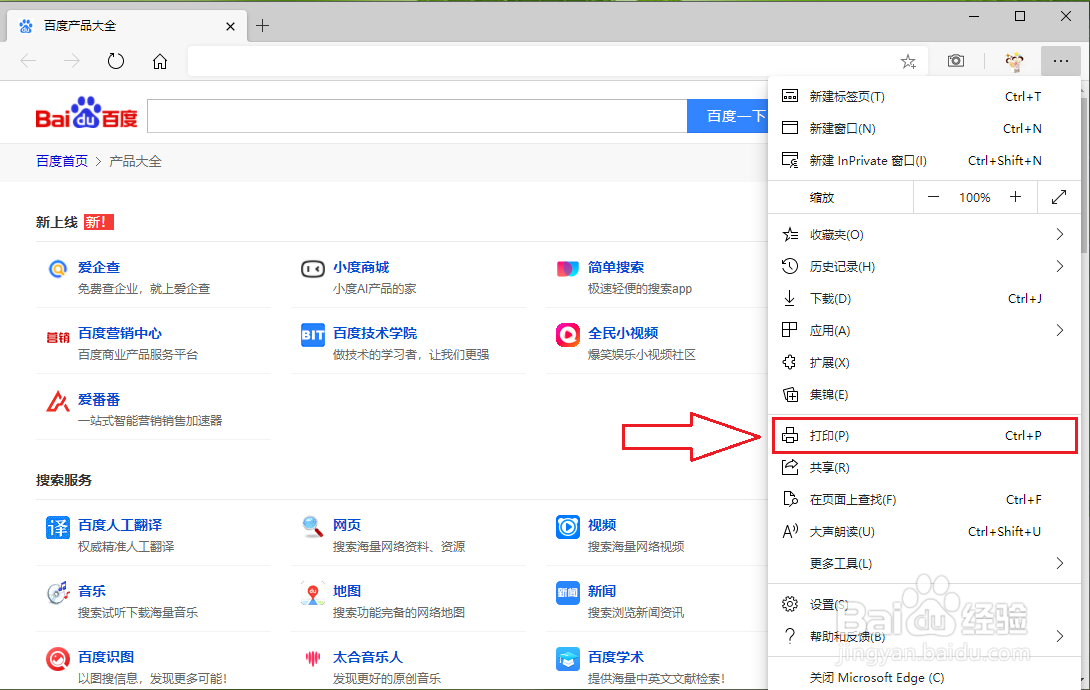
Task: Click the 地图 map pin icon
Action: tap(313, 593)
